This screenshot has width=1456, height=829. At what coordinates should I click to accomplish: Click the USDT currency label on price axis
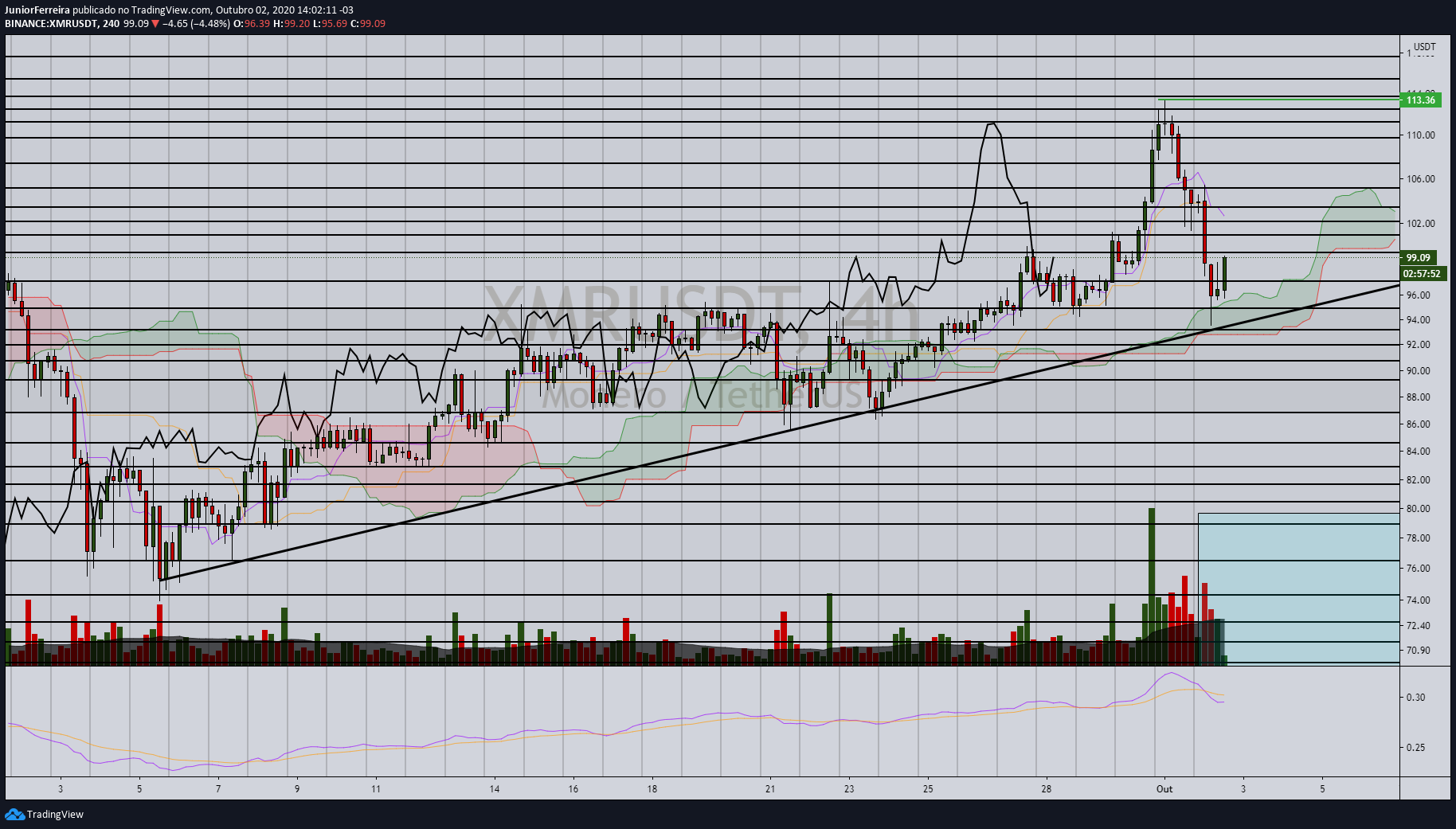pos(1425,47)
